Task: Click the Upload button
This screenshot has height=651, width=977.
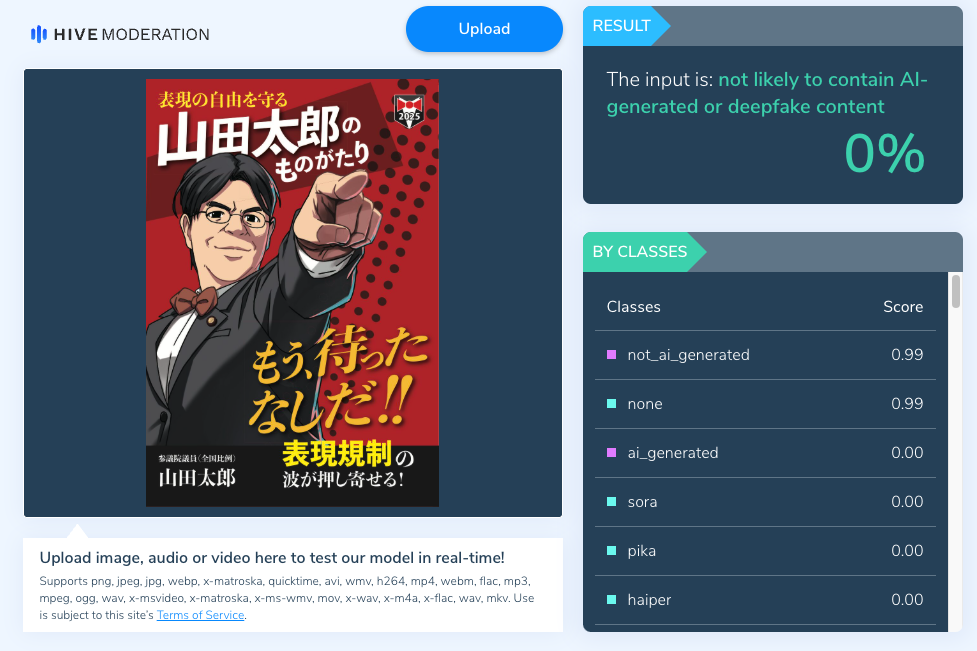Action: (x=484, y=29)
